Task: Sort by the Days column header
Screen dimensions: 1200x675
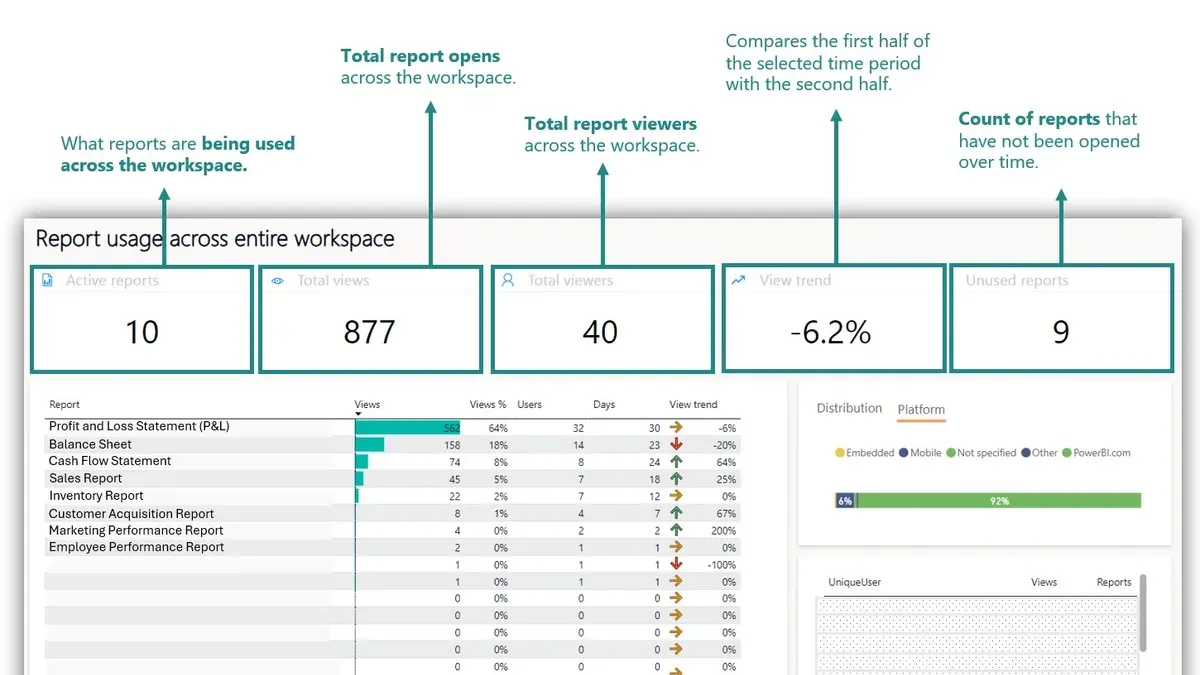Action: coord(604,404)
